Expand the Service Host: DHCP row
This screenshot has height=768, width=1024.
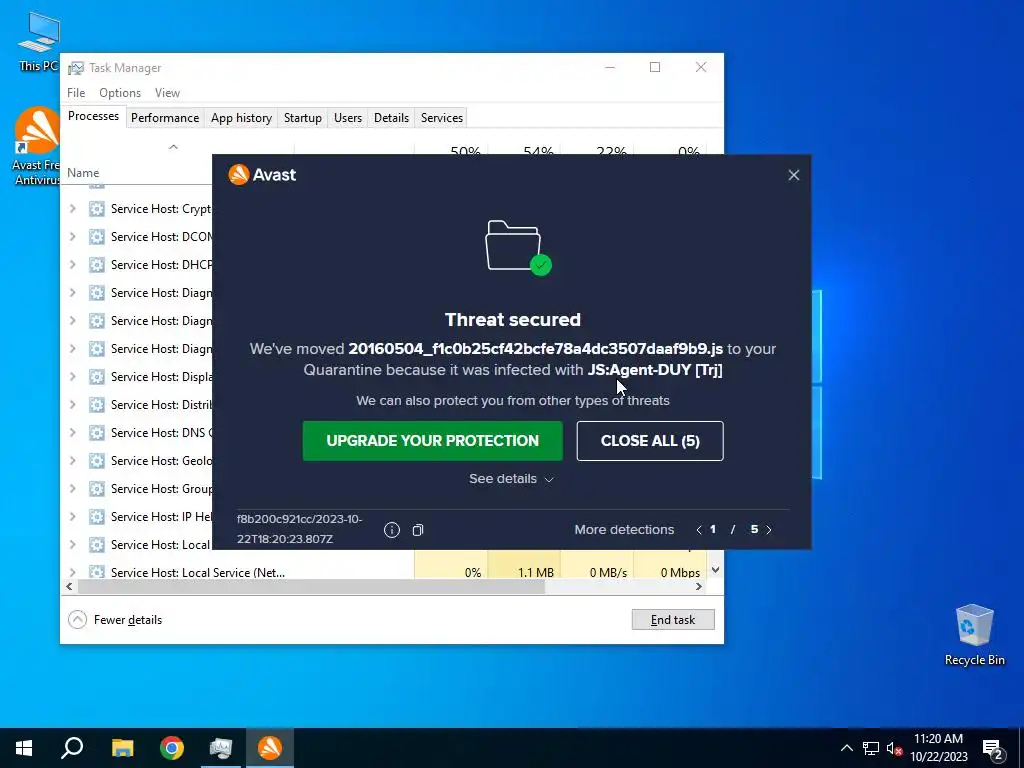coord(72,264)
